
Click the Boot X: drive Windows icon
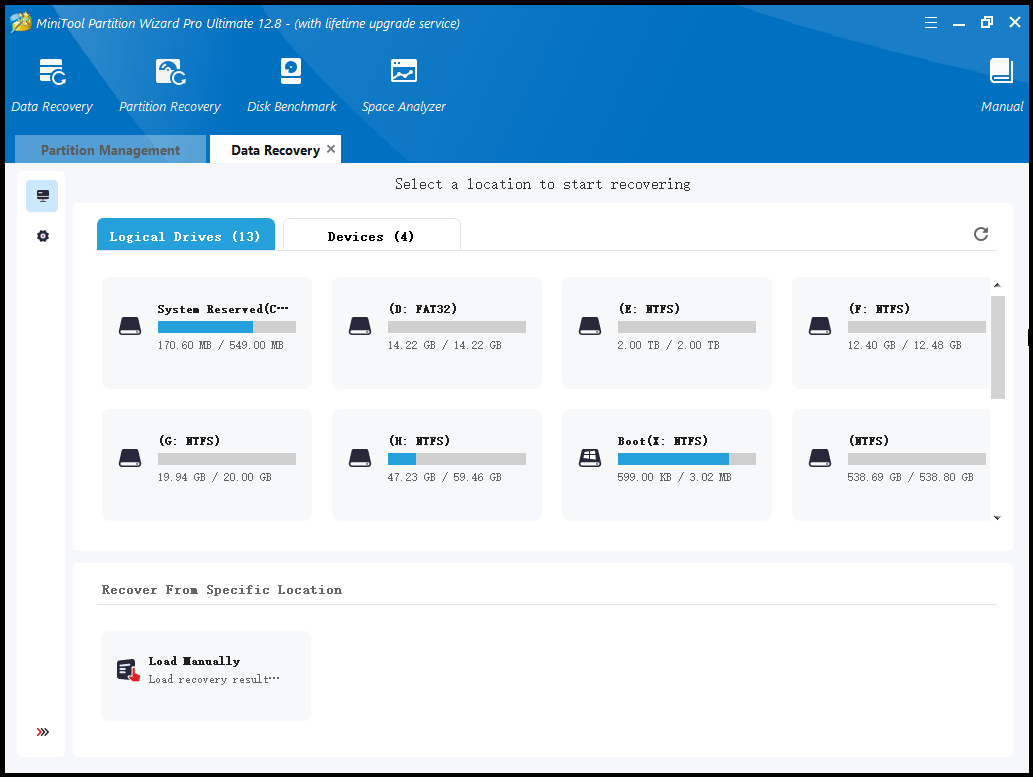click(590, 458)
